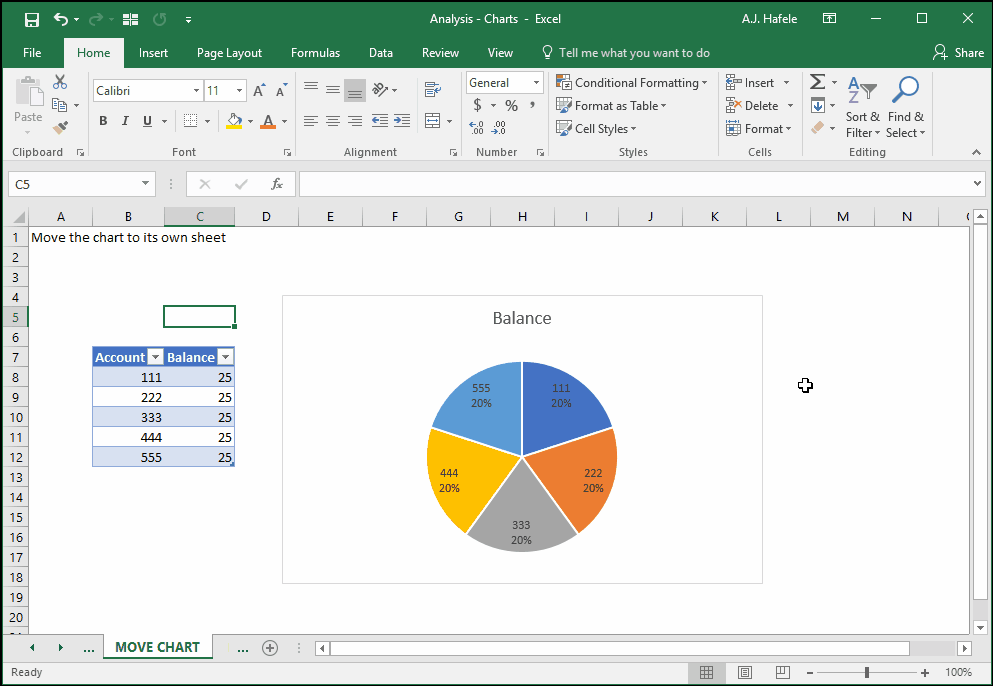Apply the fill color bucket
This screenshot has height=686, width=993.
(x=234, y=120)
